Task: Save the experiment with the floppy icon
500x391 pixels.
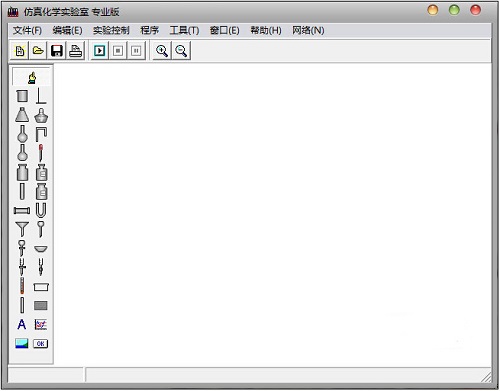Action: [57, 51]
